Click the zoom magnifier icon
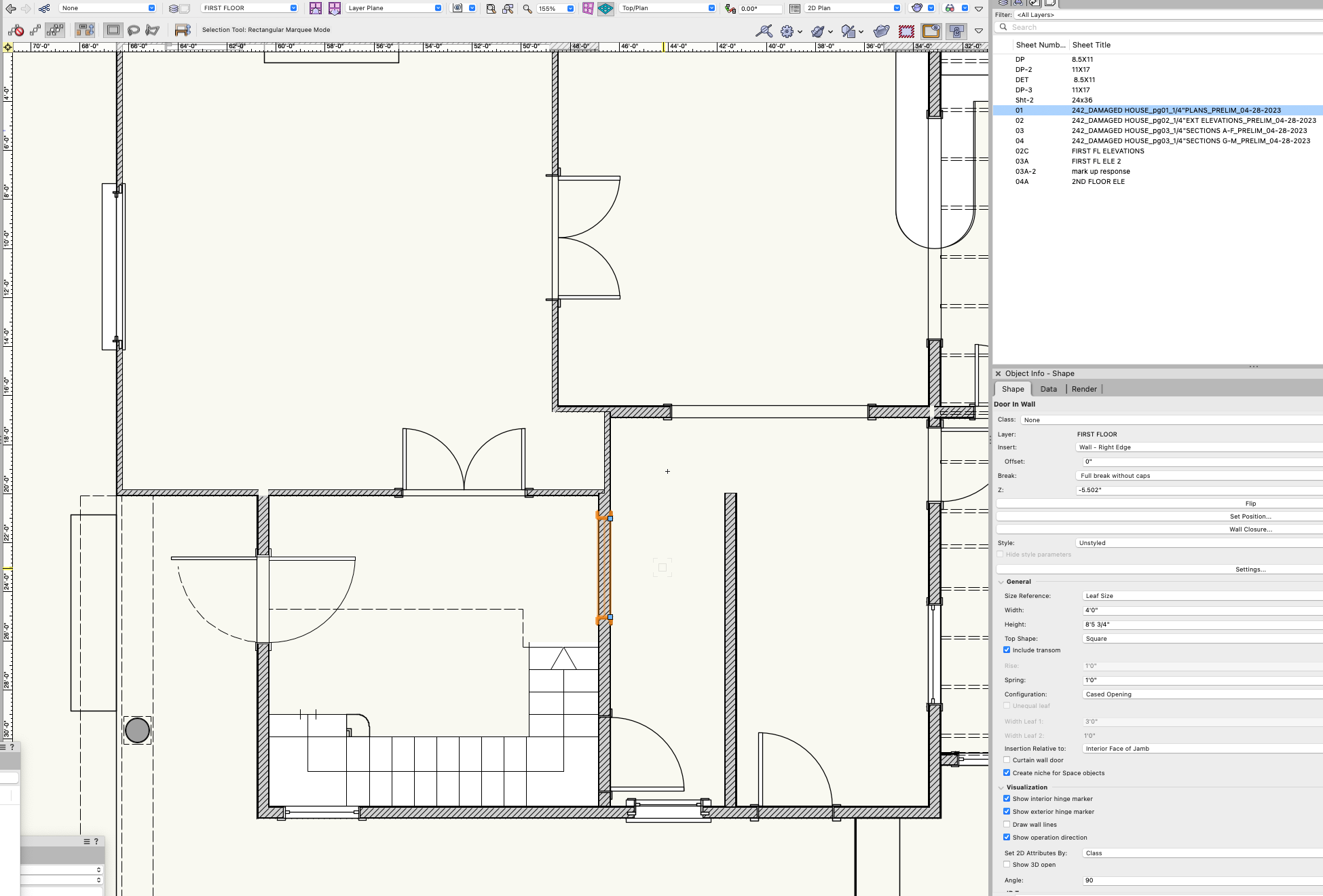This screenshot has width=1323, height=896. 527,9
